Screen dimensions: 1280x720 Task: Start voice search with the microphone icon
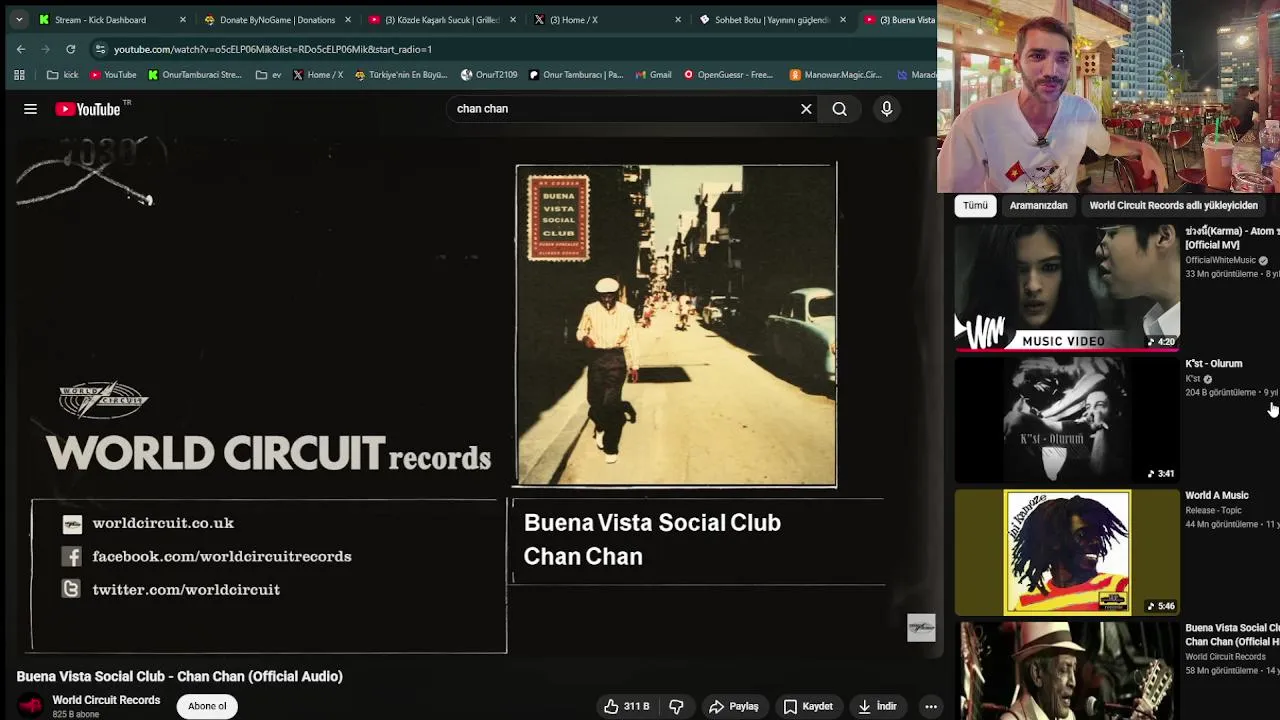[886, 109]
